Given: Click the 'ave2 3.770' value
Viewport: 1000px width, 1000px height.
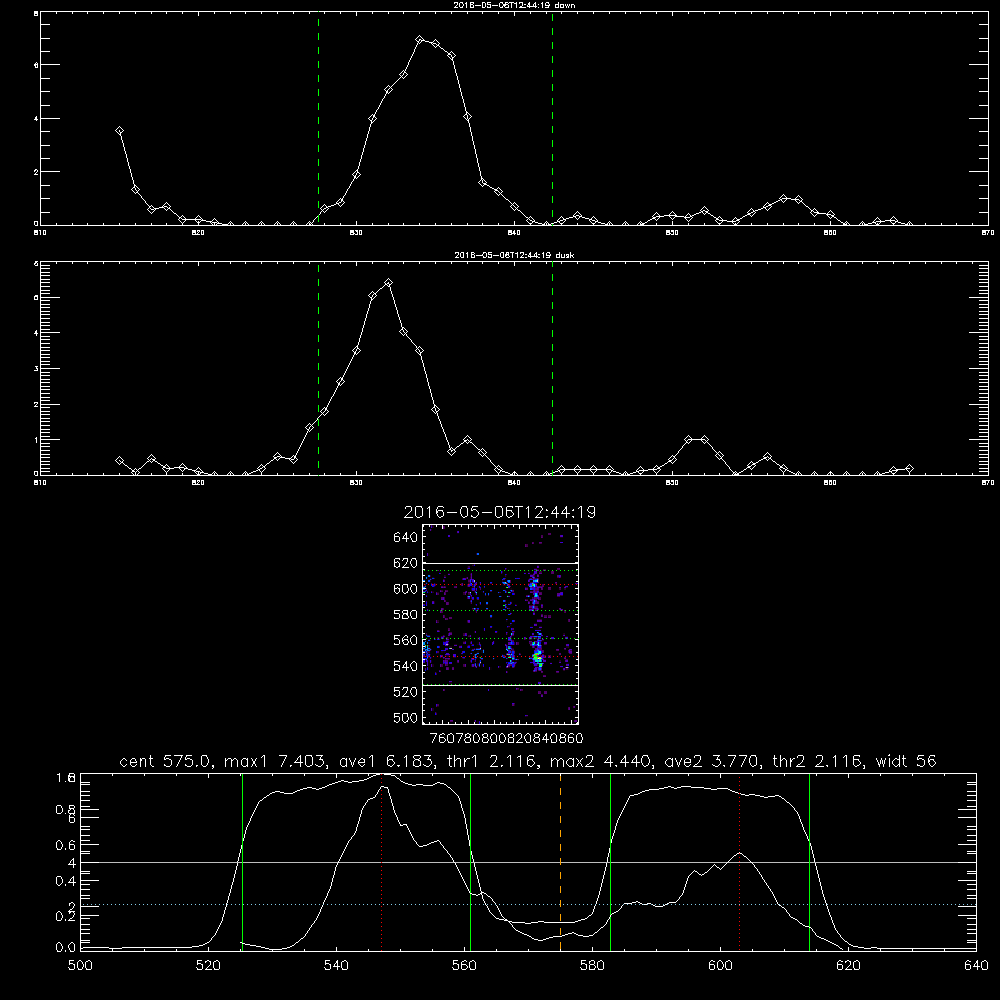Looking at the screenshot, I should click(710, 761).
